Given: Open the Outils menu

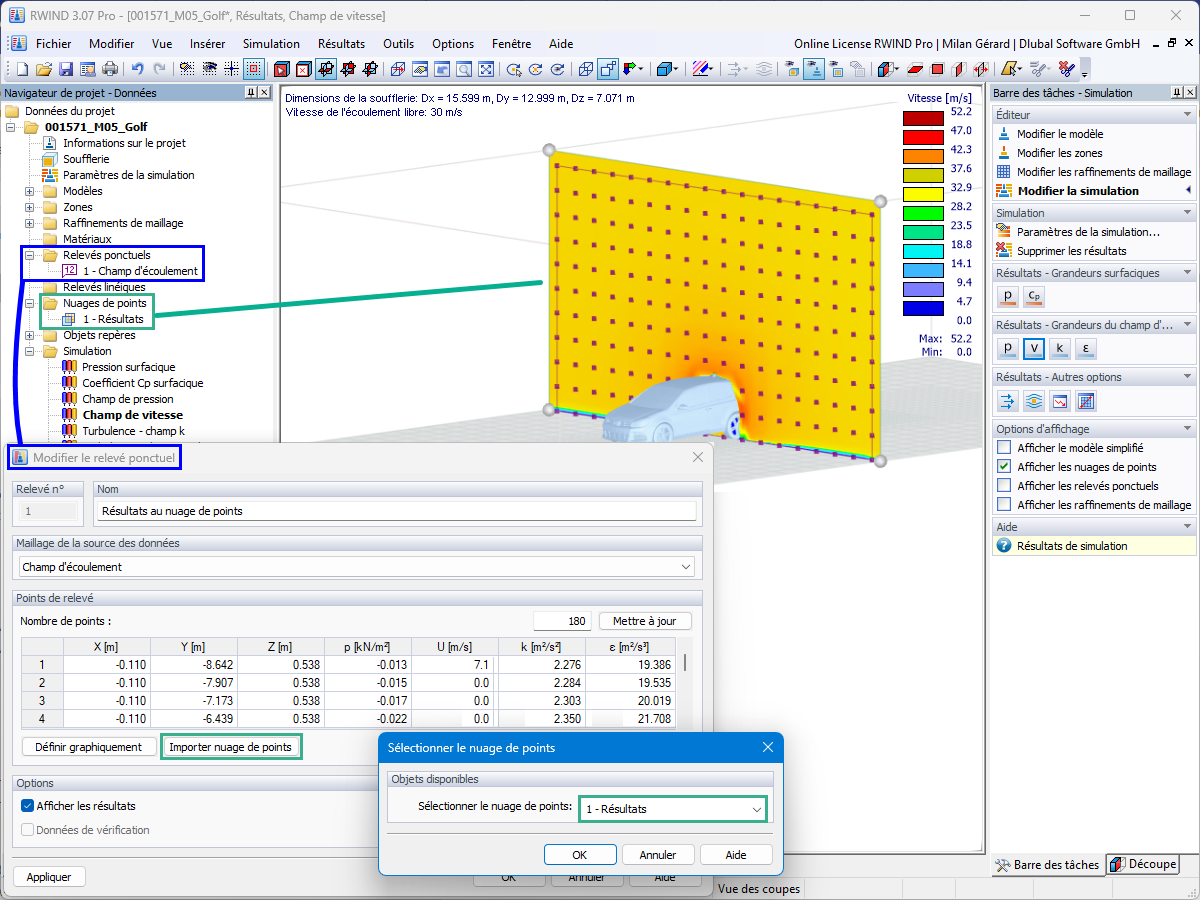Looking at the screenshot, I should coord(398,44).
